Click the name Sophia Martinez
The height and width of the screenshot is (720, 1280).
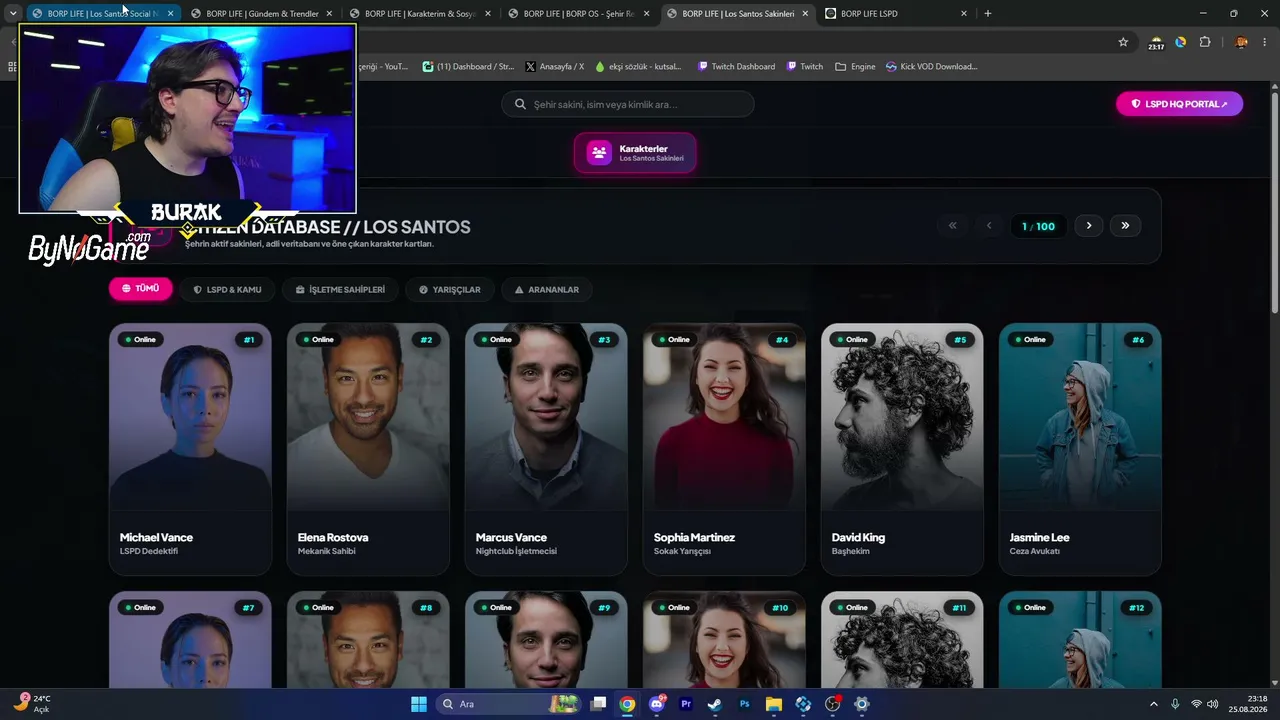coord(694,537)
